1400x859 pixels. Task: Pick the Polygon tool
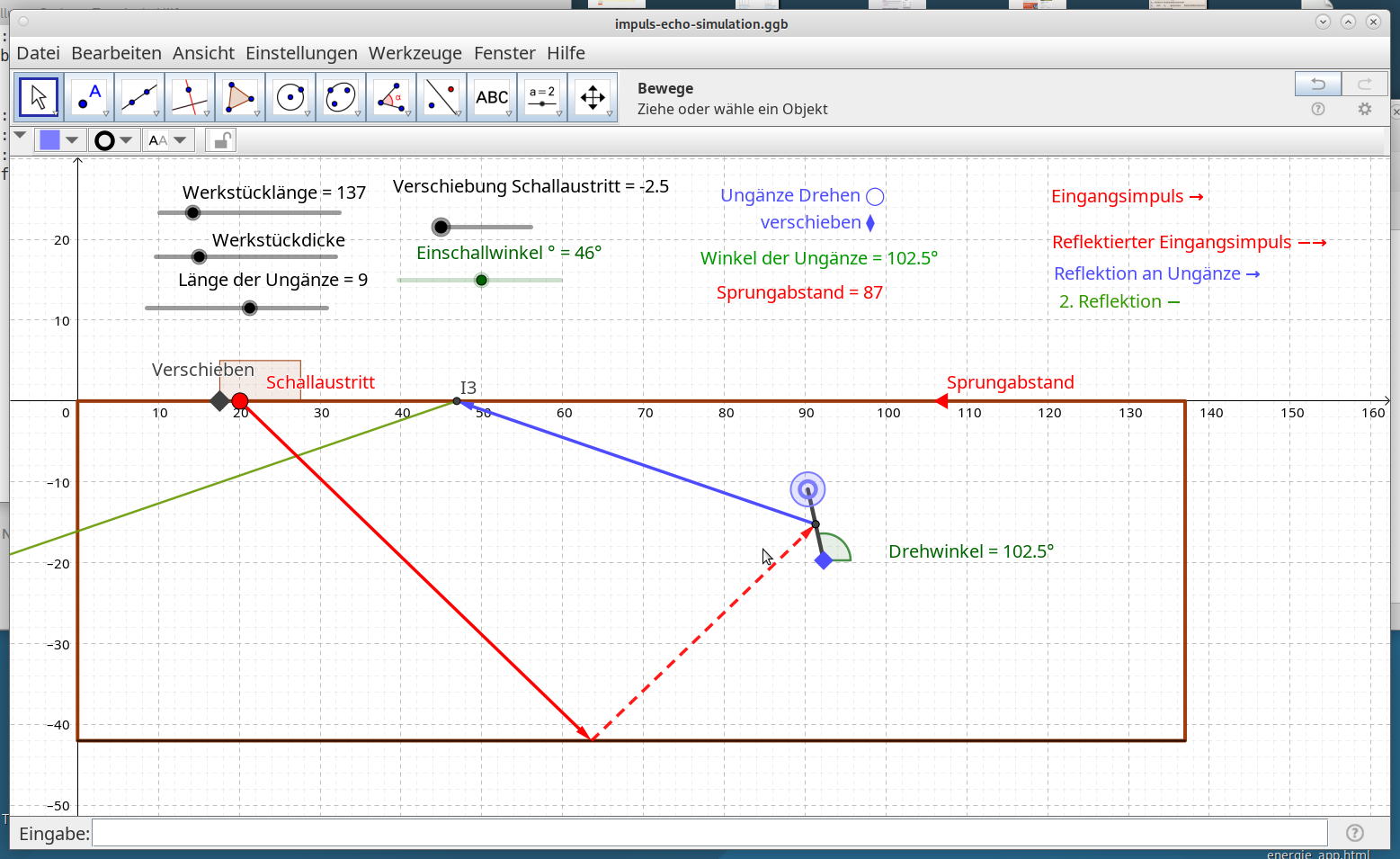point(240,97)
